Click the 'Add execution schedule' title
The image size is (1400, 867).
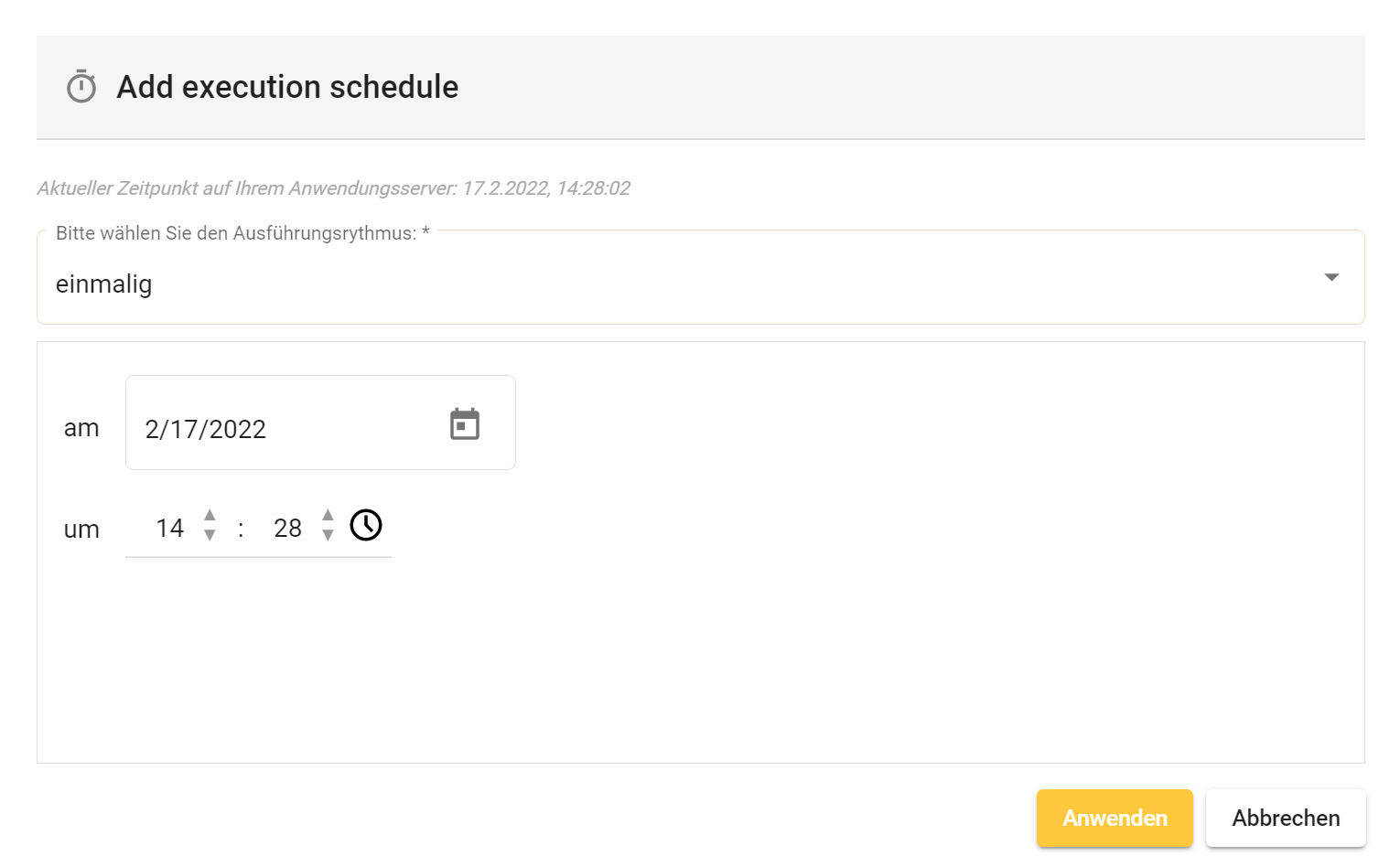(x=287, y=87)
